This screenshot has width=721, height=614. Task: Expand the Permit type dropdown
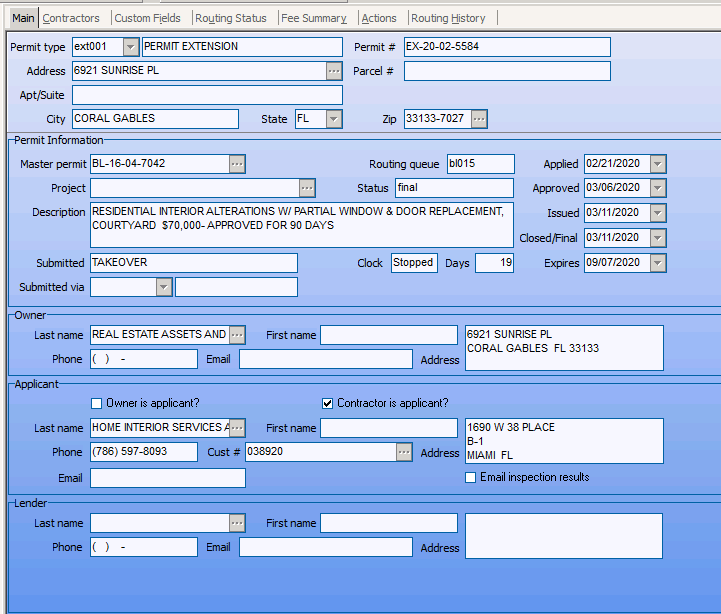(x=131, y=47)
